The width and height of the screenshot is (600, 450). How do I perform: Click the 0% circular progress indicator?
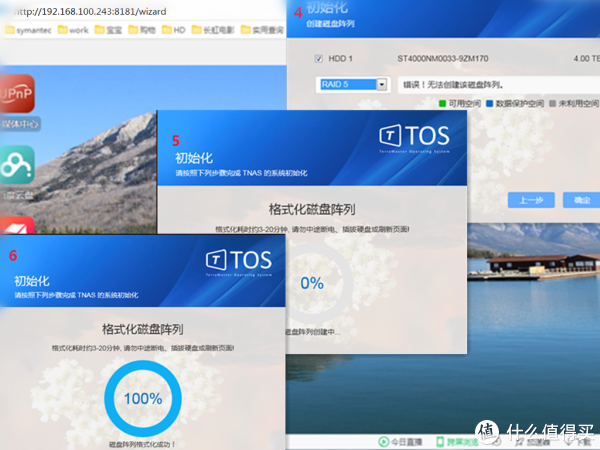pos(312,283)
